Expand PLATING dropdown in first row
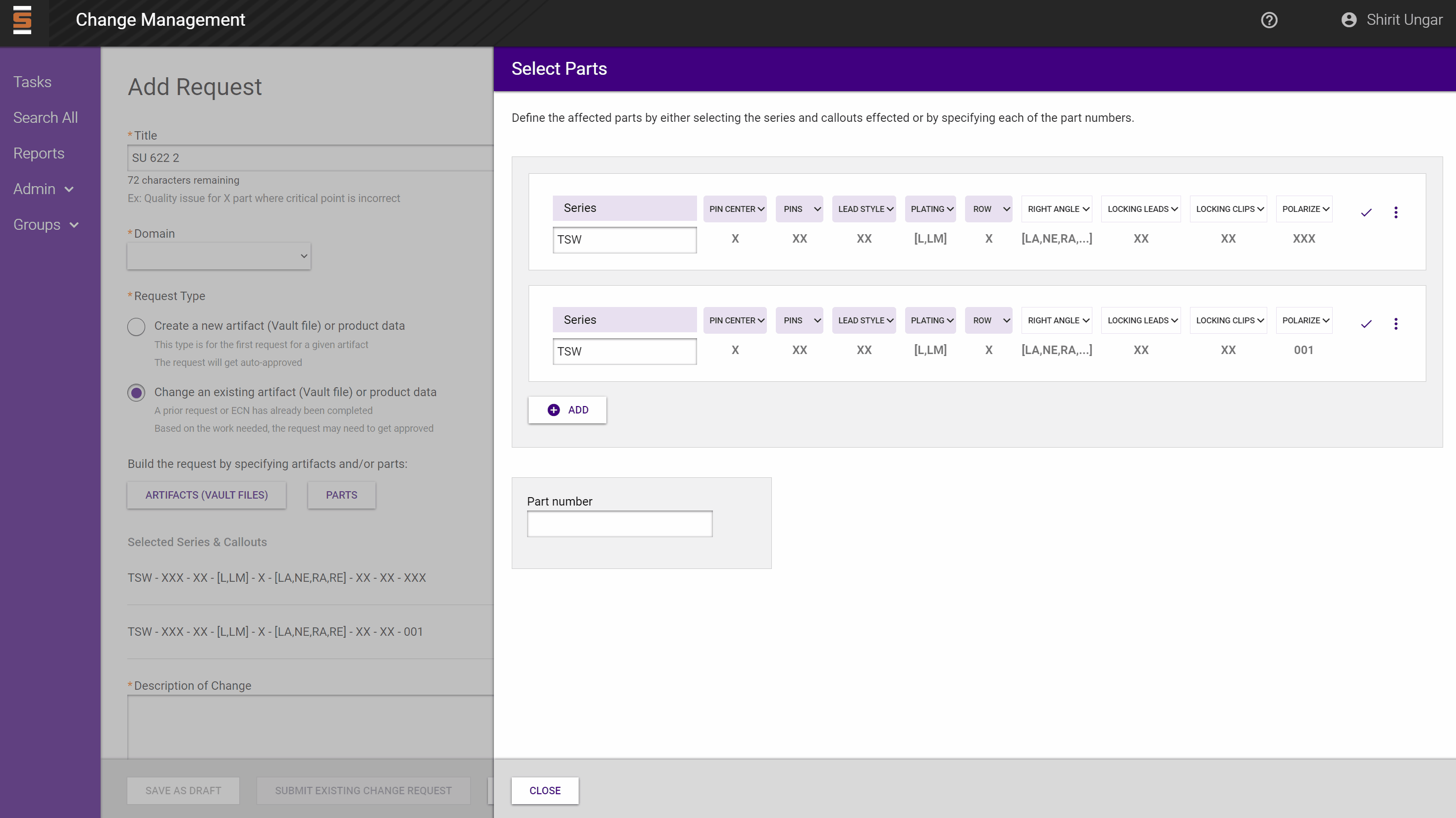1456x818 pixels. point(930,209)
